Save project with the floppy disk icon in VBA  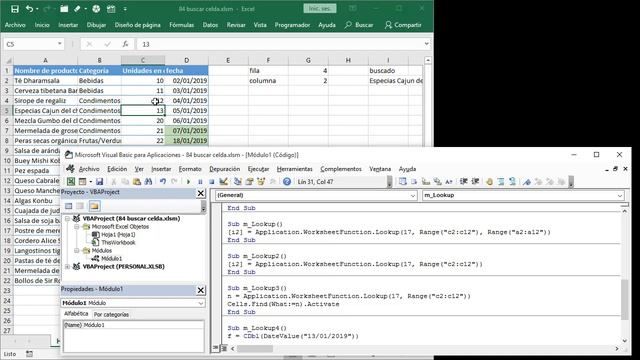(x=99, y=182)
